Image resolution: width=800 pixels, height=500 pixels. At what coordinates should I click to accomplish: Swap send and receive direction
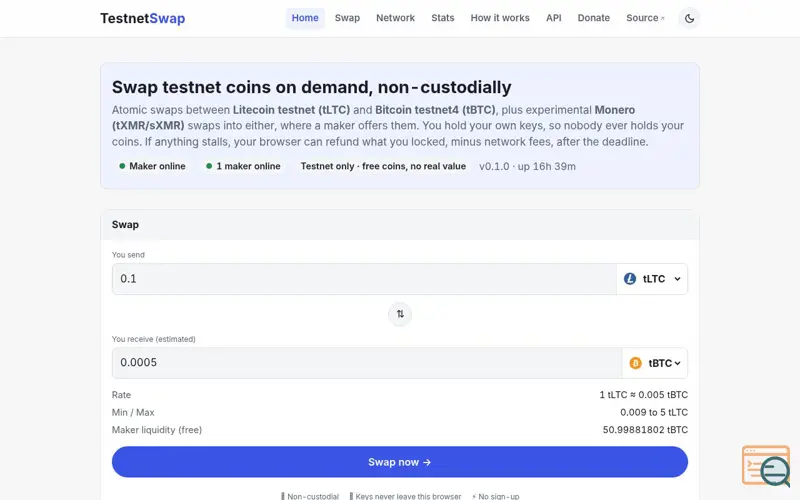click(x=400, y=314)
